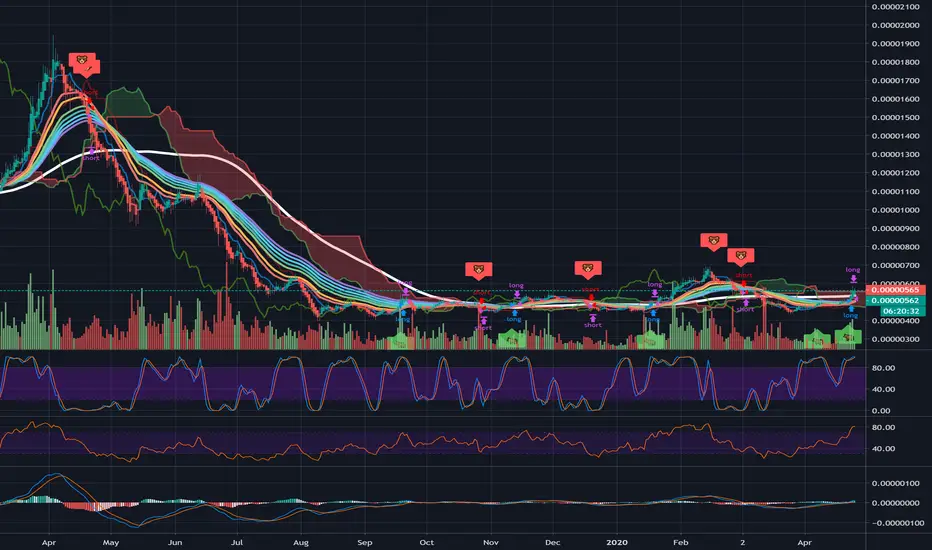Click the red bear marker above December candles
Screen dimensions: 932x550
coord(588,269)
